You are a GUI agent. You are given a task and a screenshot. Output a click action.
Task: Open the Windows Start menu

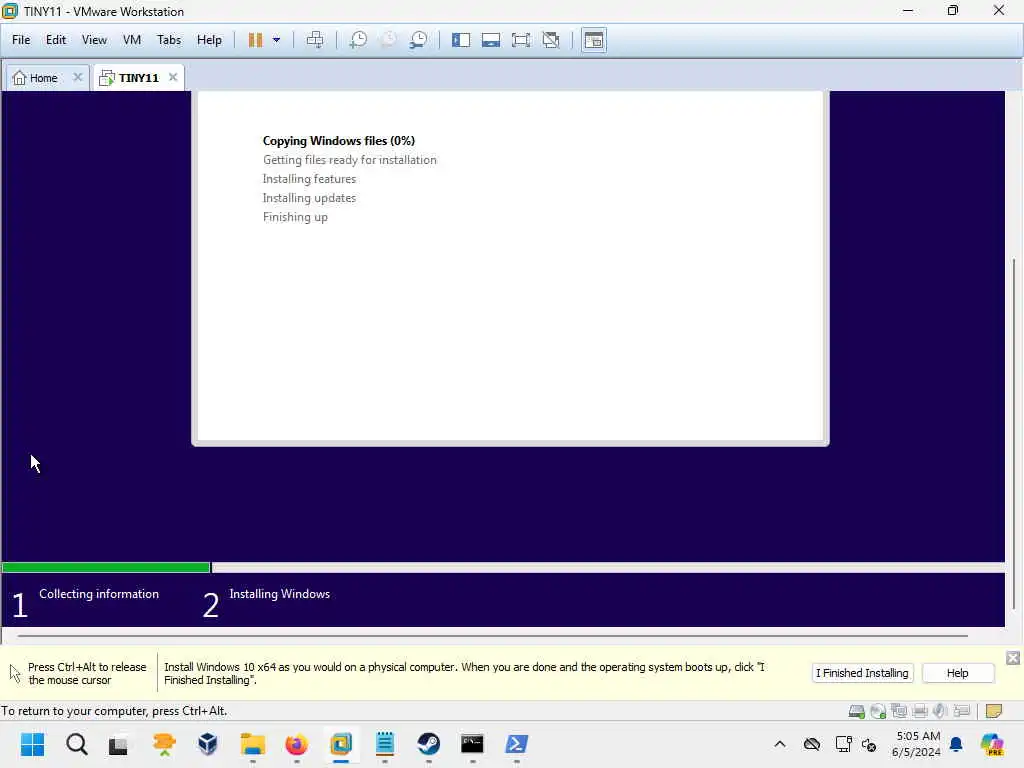(32, 744)
